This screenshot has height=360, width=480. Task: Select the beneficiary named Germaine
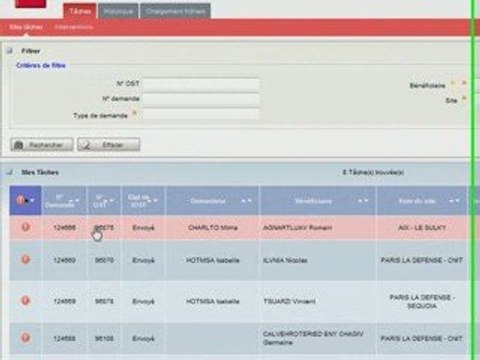313,338
